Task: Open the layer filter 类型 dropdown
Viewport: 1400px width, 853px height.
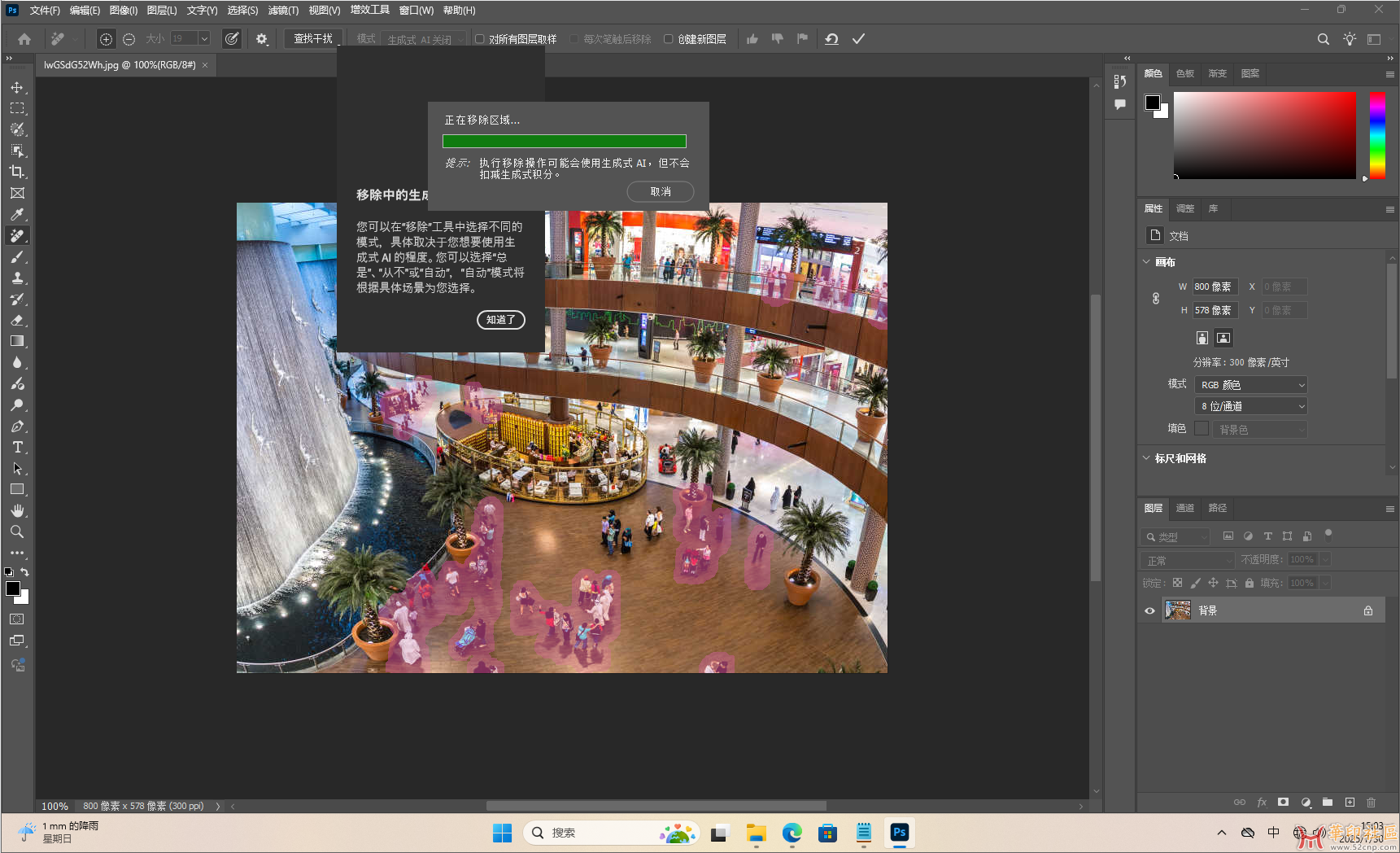Action: (x=1175, y=536)
